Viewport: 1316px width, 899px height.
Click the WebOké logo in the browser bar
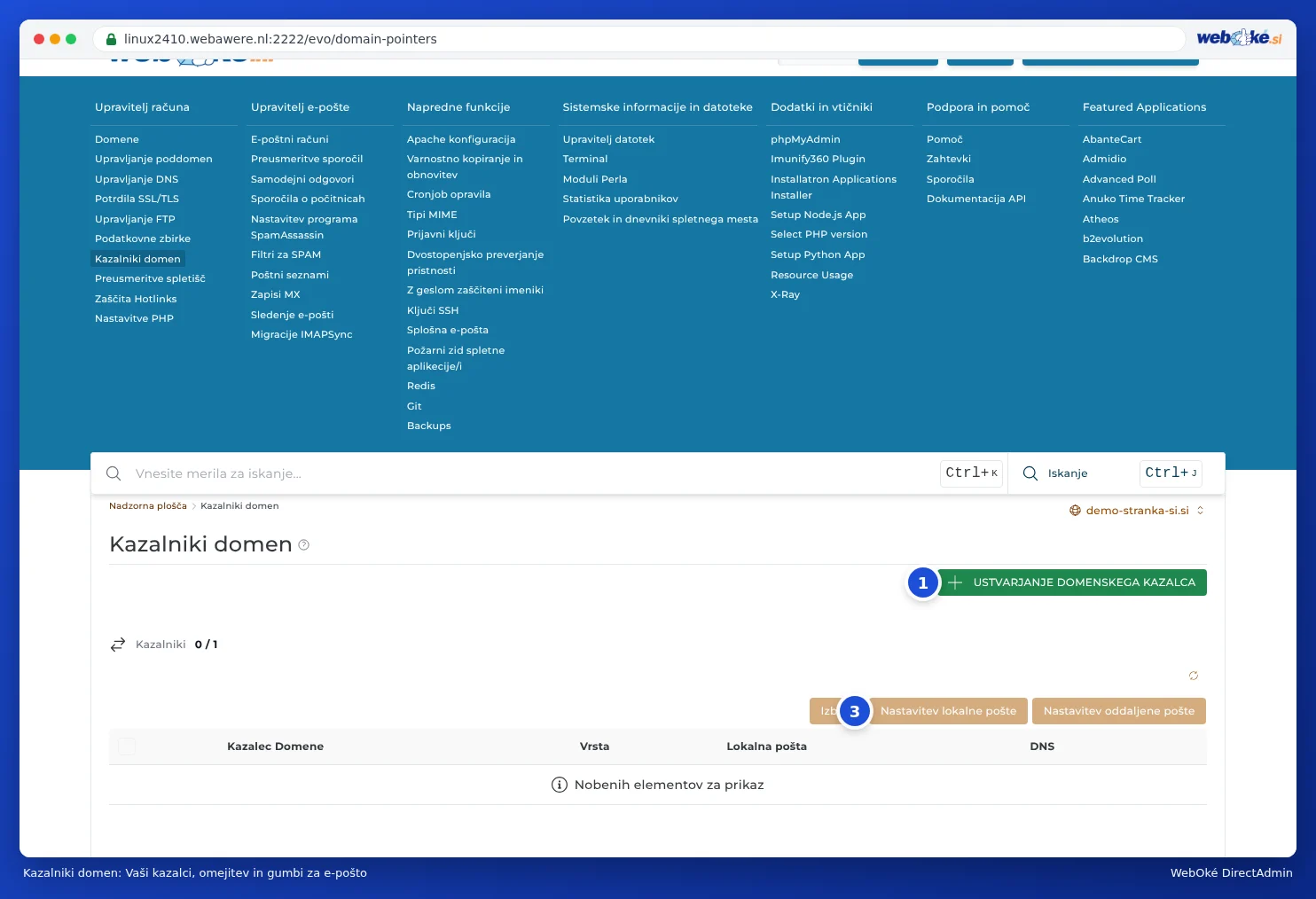coord(1239,38)
